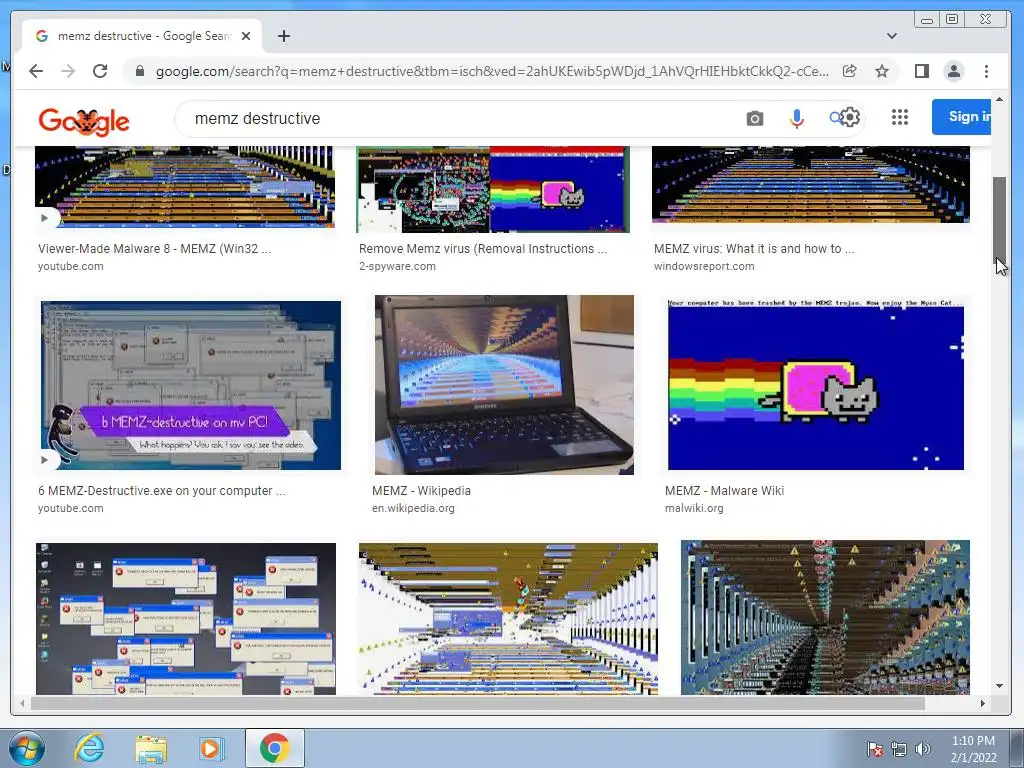Click the scroll down arrow

999,686
